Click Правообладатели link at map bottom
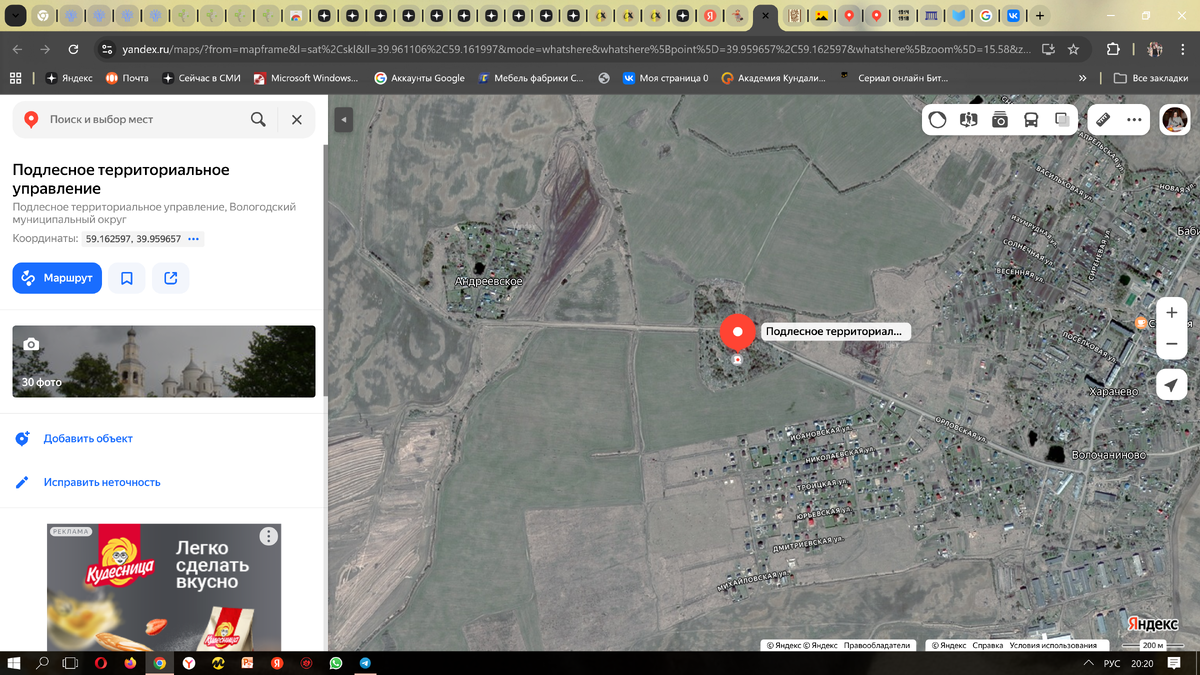Image resolution: width=1200 pixels, height=675 pixels. tap(877, 646)
